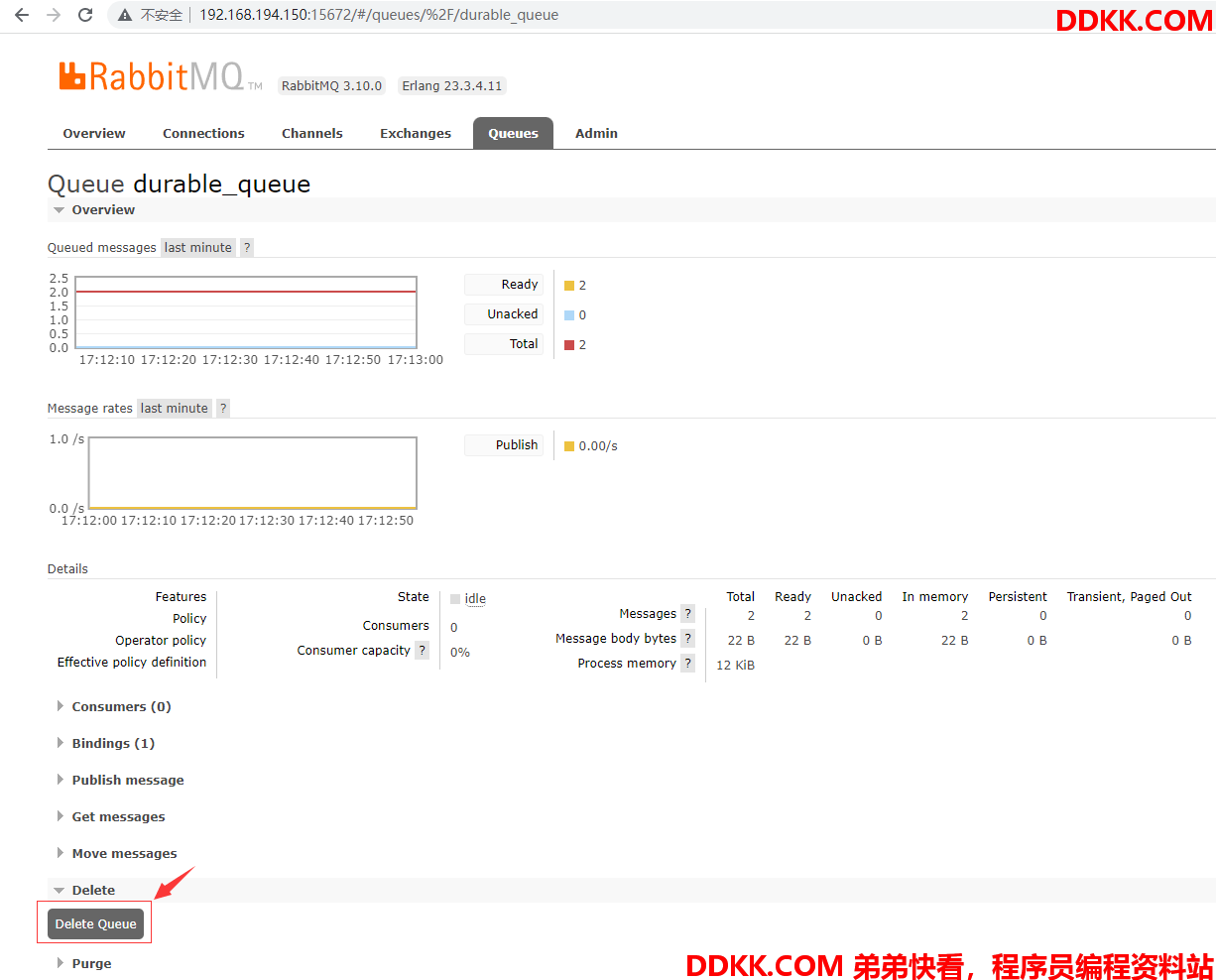Expand the Get messages section

[x=111, y=817]
